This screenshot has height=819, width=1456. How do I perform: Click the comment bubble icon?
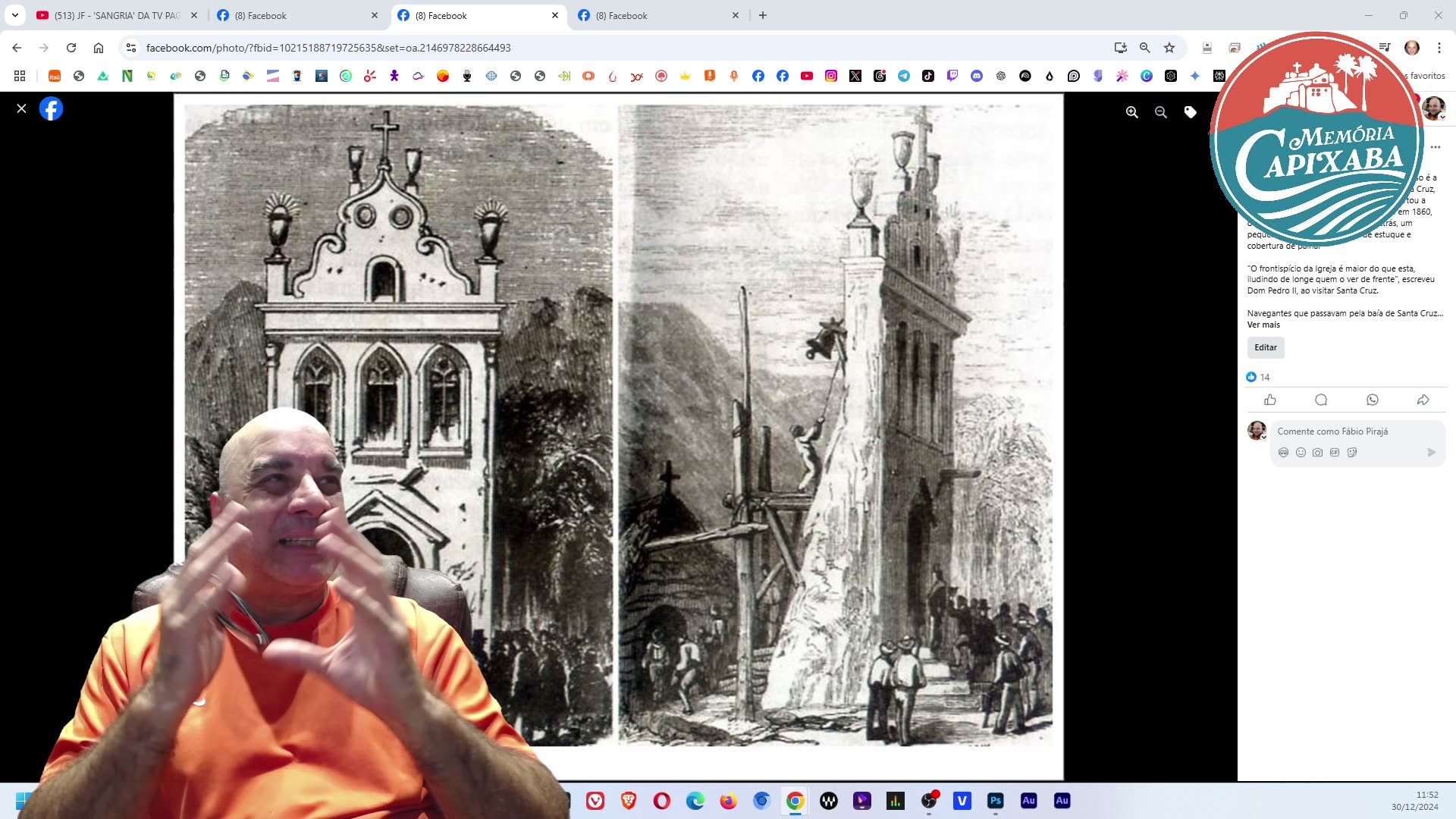(1321, 400)
